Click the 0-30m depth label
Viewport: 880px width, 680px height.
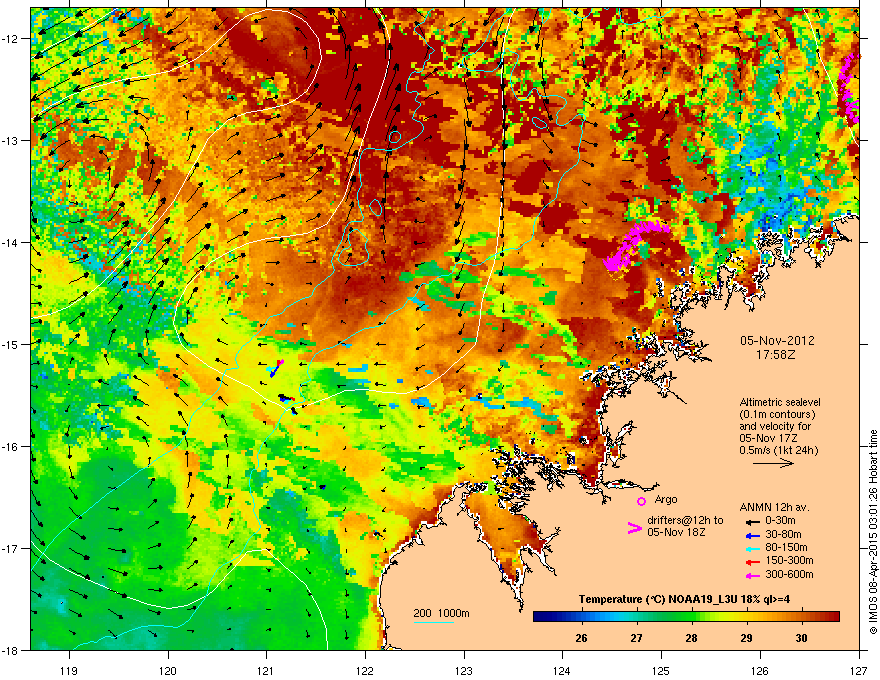click(780, 521)
